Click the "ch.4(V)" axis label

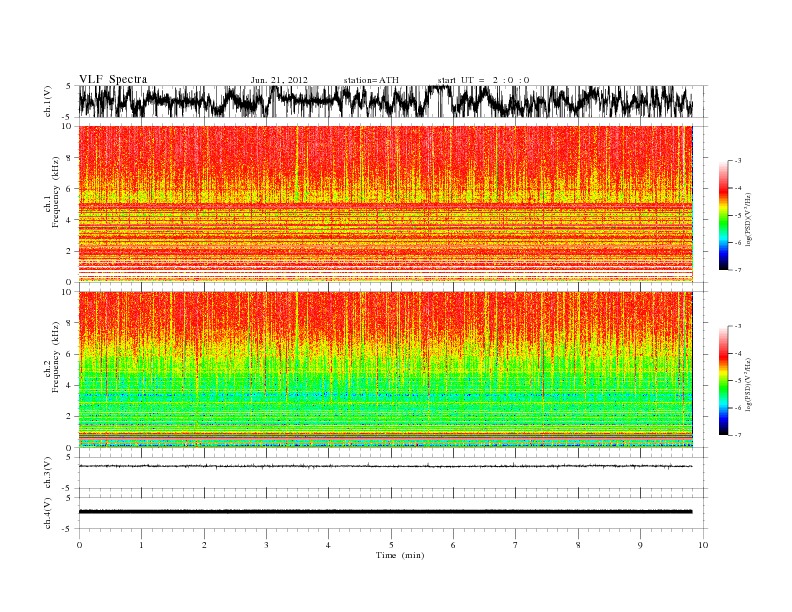(x=48, y=513)
